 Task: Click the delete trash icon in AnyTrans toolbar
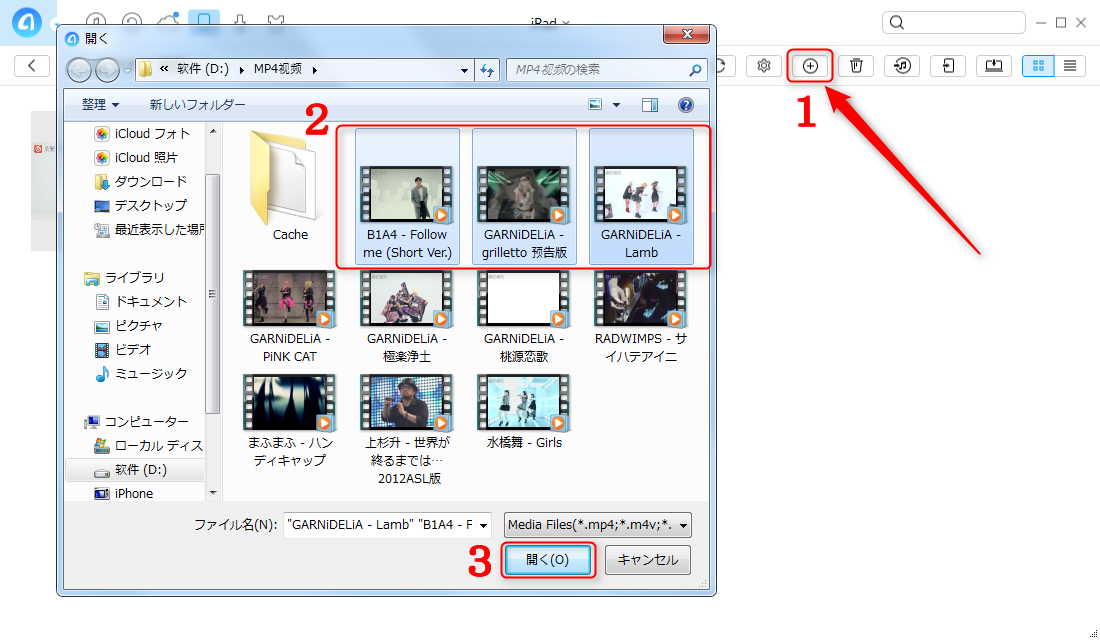(856, 66)
